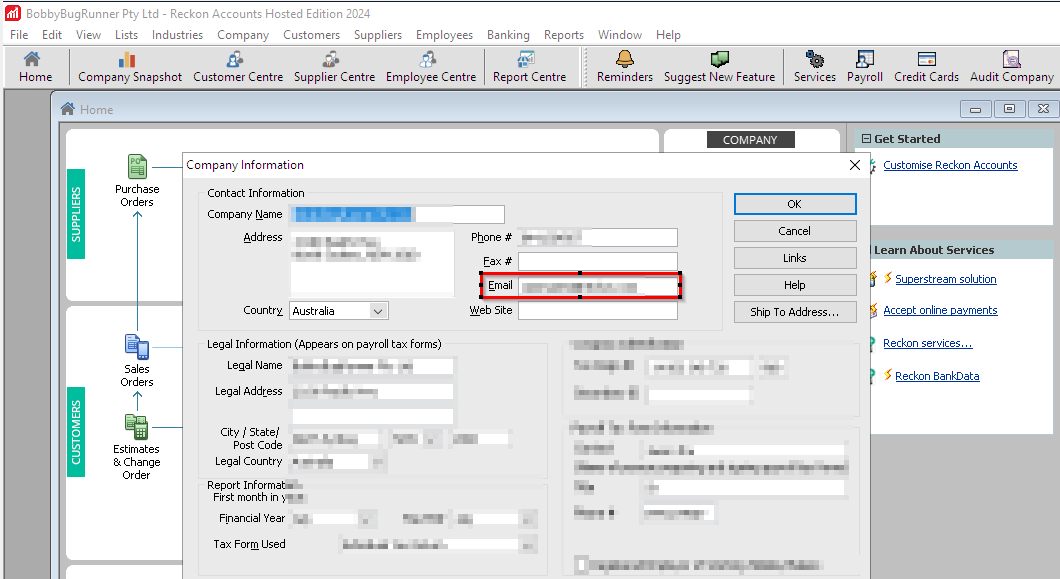Open the Help menu
The height and width of the screenshot is (579, 1060).
coord(668,34)
